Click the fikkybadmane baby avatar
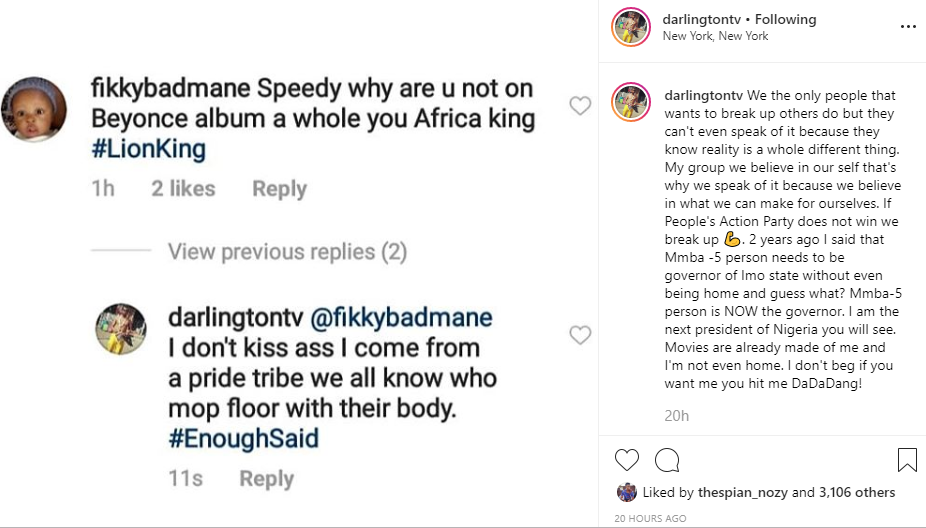The height and width of the screenshot is (528, 926). pyautogui.click(x=33, y=110)
